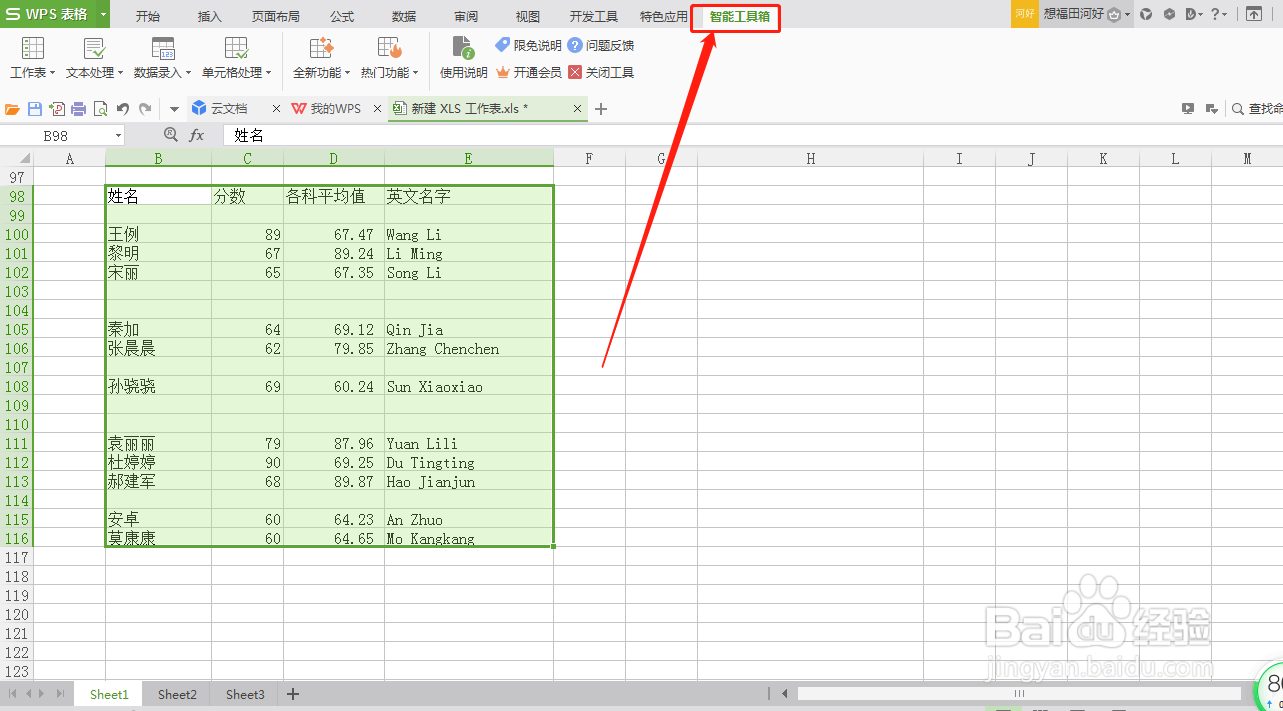The height and width of the screenshot is (711, 1283).
Task: Click the WPS skin icon in the title bar
Action: (1146, 14)
